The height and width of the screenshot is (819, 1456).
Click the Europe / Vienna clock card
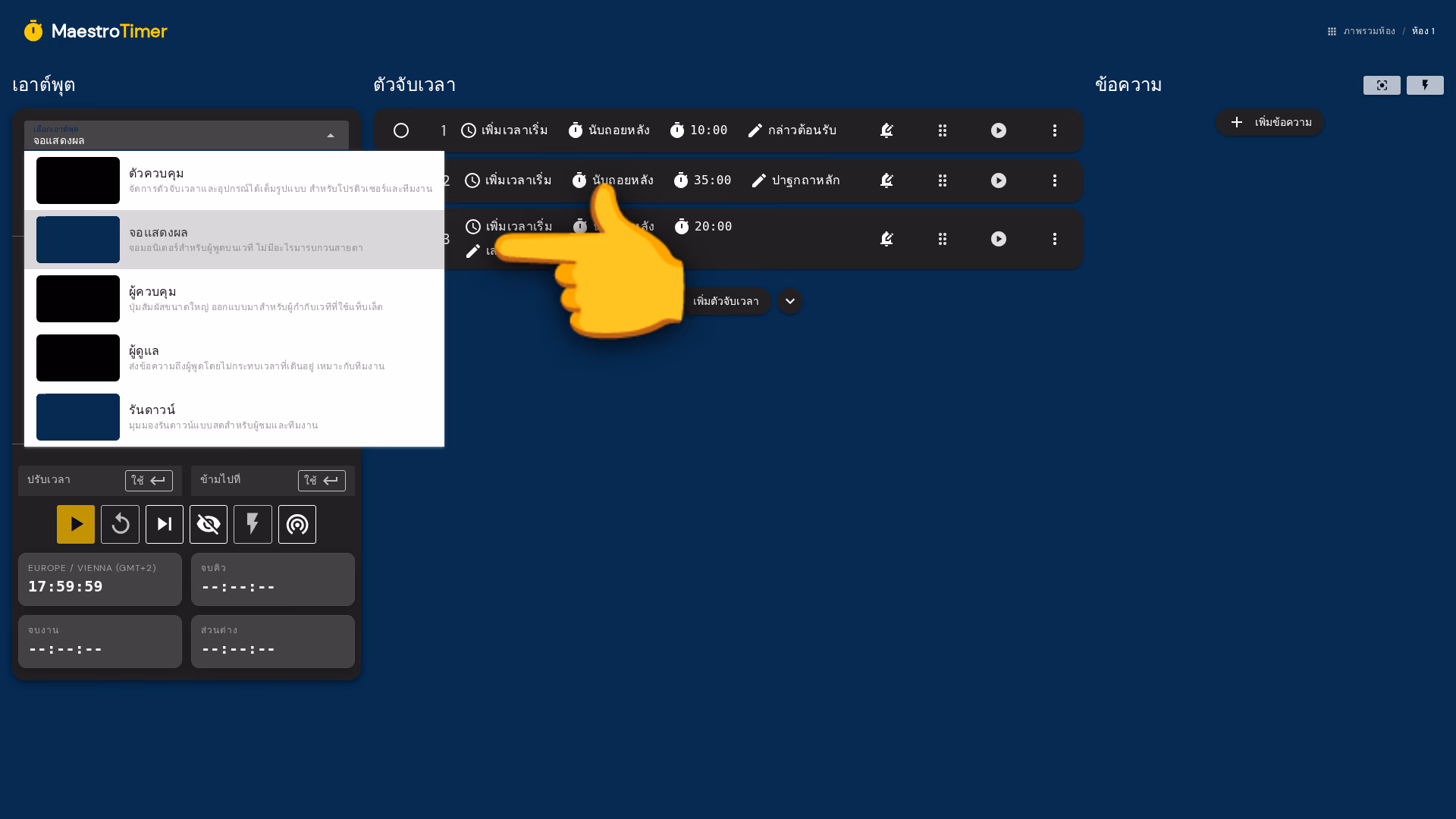click(100, 579)
